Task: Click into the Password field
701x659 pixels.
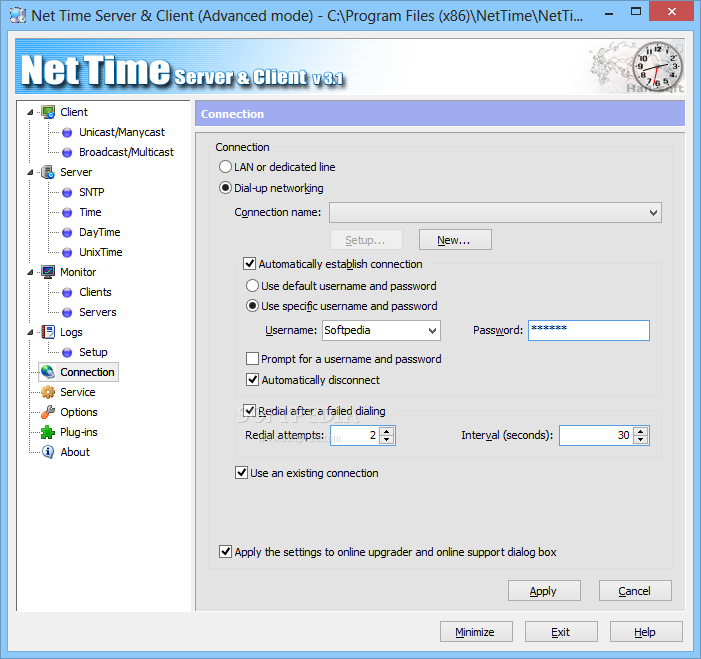Action: point(589,330)
